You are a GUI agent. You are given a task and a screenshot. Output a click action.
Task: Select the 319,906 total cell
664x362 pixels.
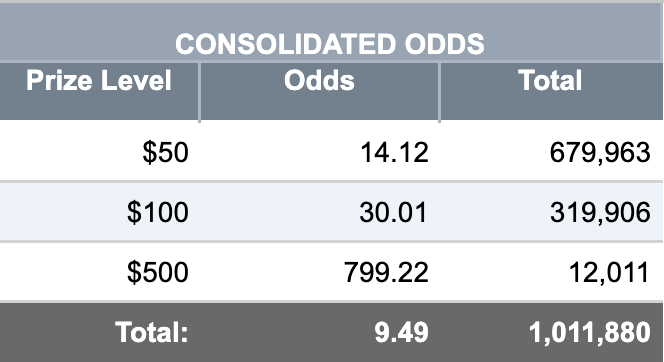[600, 212]
